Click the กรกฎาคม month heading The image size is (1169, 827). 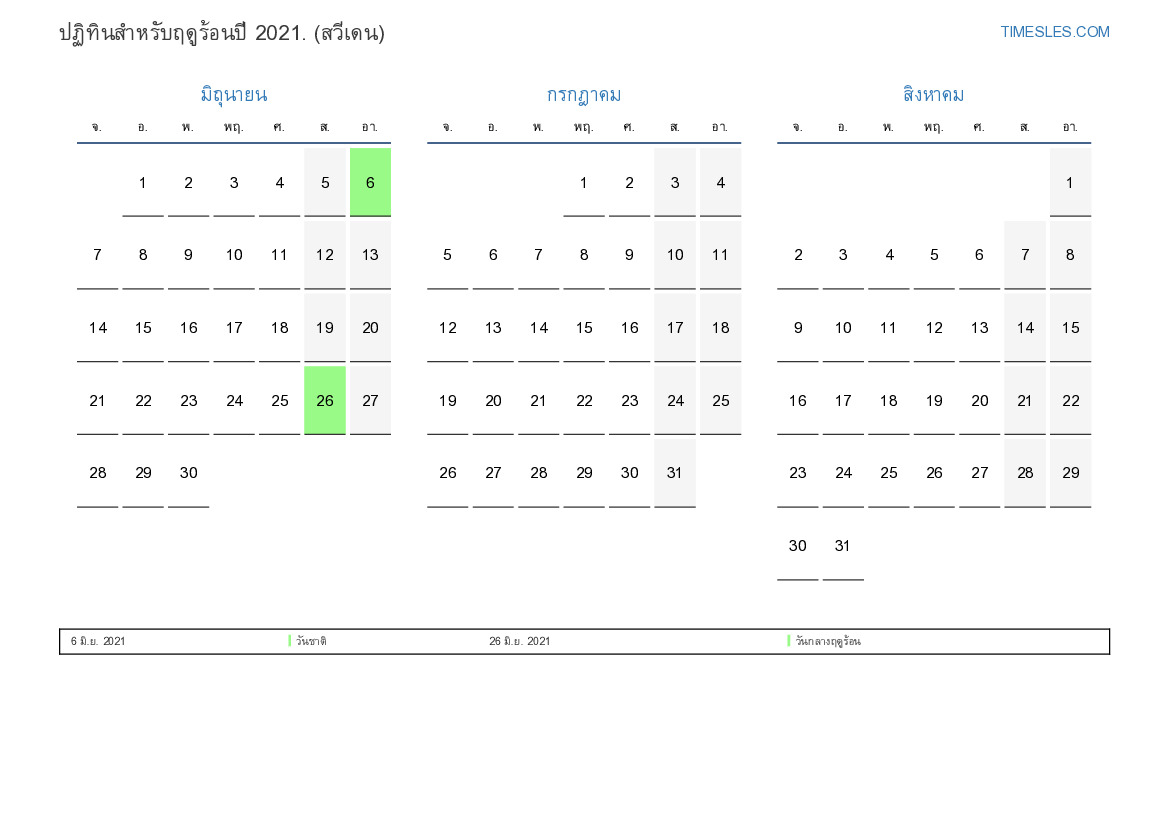[584, 95]
